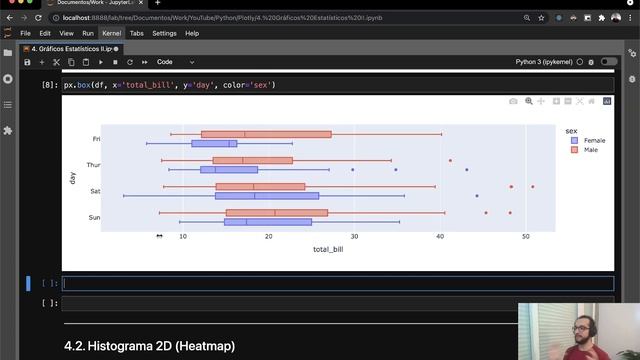Copy the selected cell

point(71,62)
